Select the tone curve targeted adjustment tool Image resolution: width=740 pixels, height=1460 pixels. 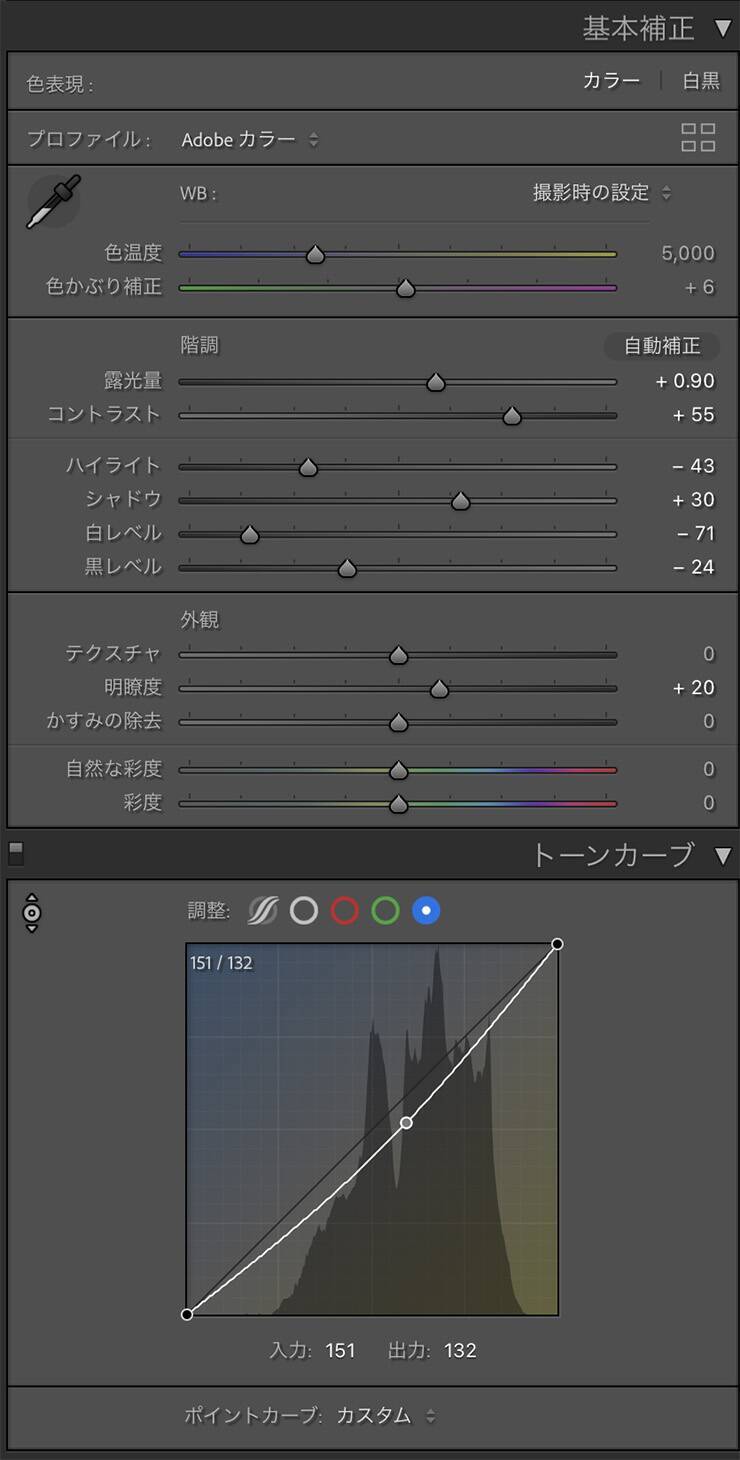(x=32, y=912)
